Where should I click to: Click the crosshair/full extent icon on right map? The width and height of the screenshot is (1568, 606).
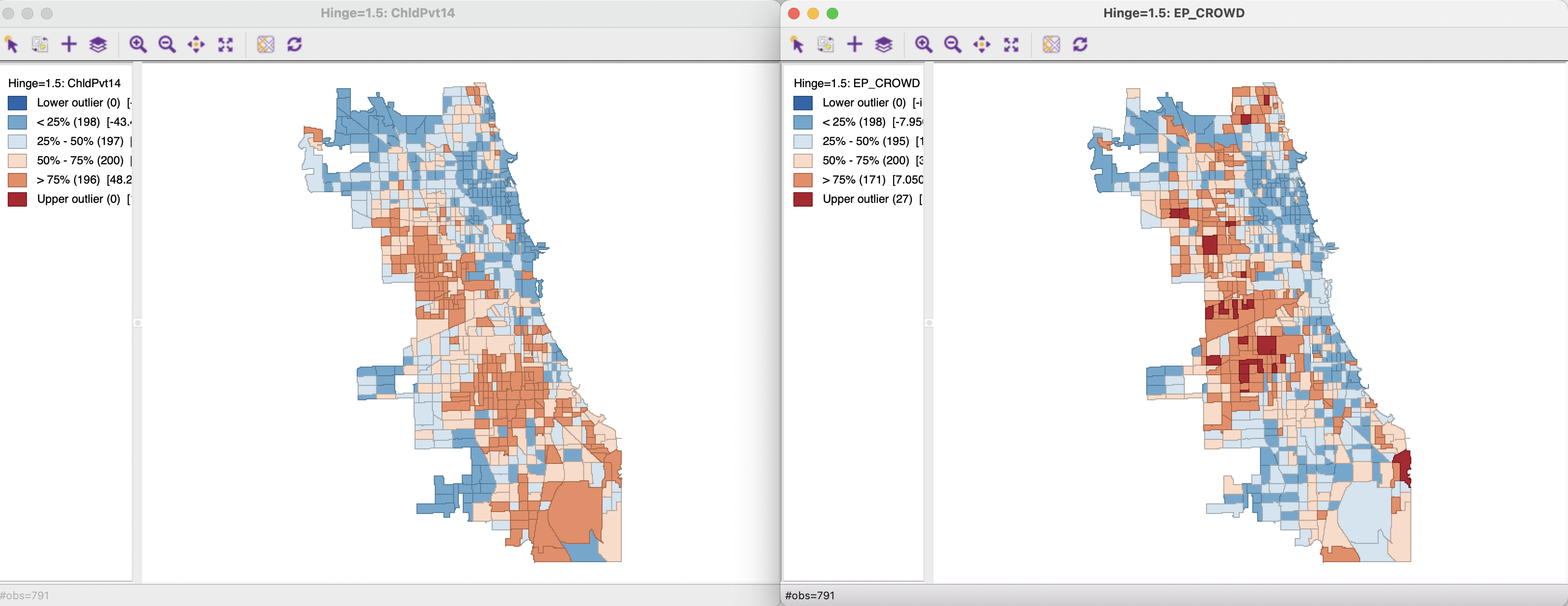(x=1012, y=45)
